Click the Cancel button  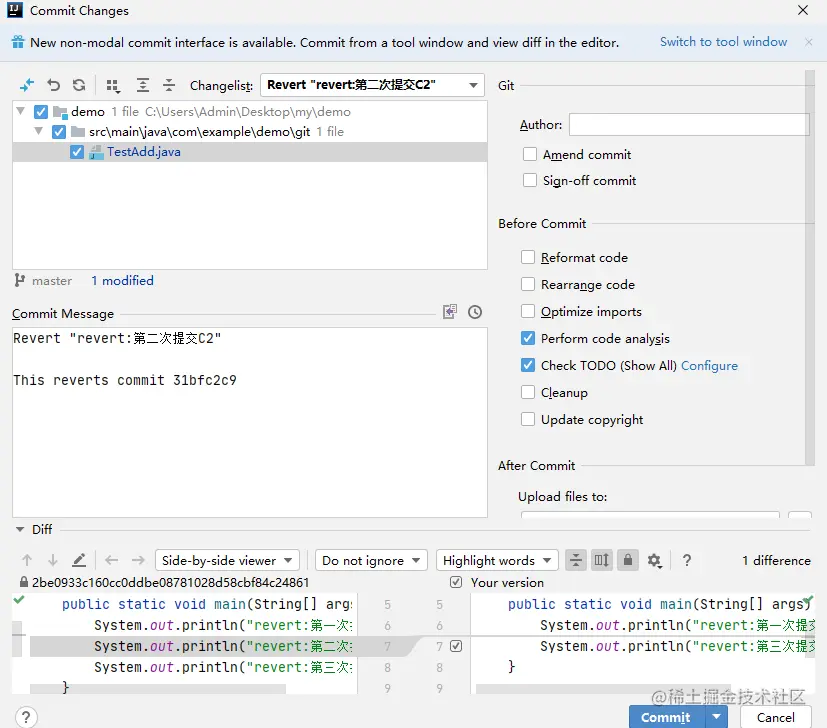tap(775, 717)
